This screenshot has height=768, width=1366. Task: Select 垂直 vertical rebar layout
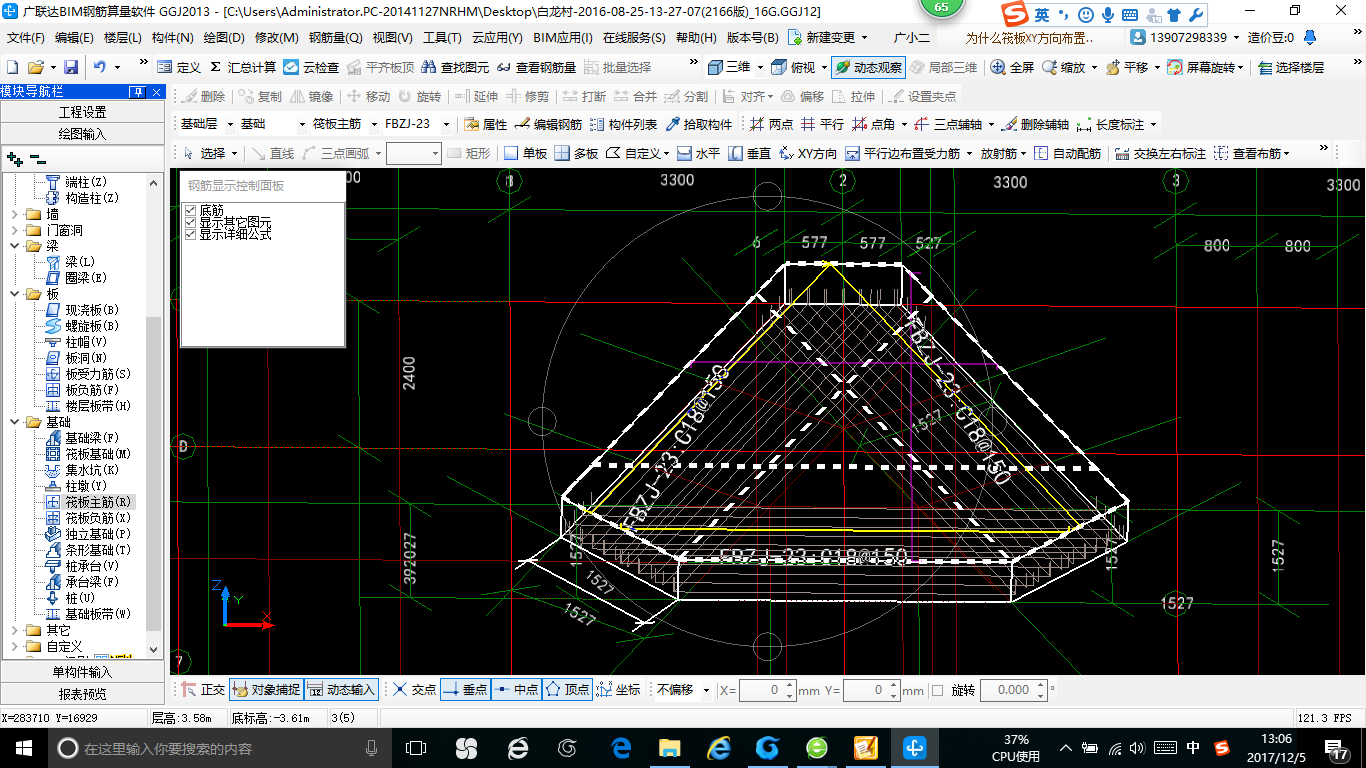pos(749,153)
